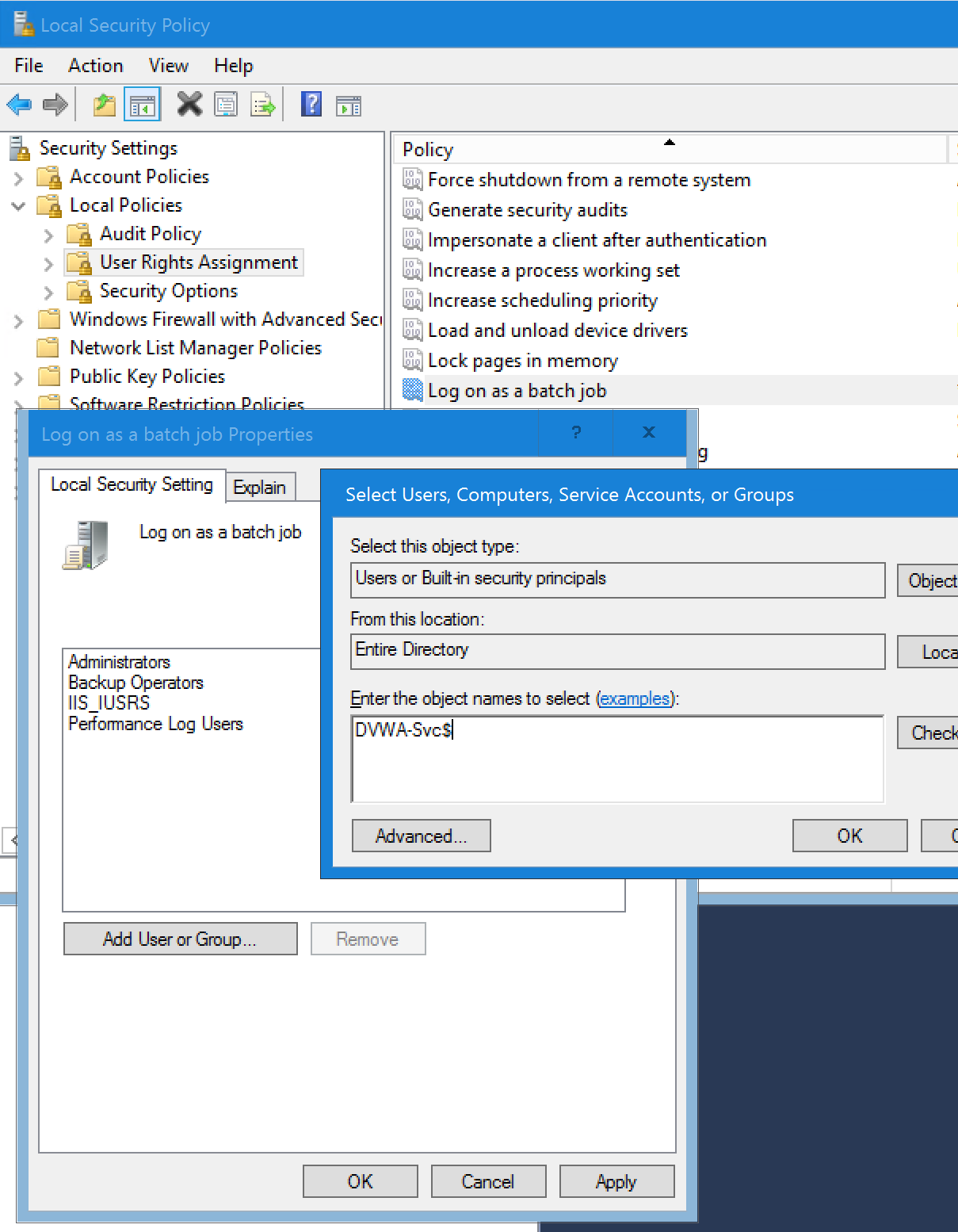958x1232 pixels.
Task: Click the Up one level folder icon
Action: coord(105,105)
